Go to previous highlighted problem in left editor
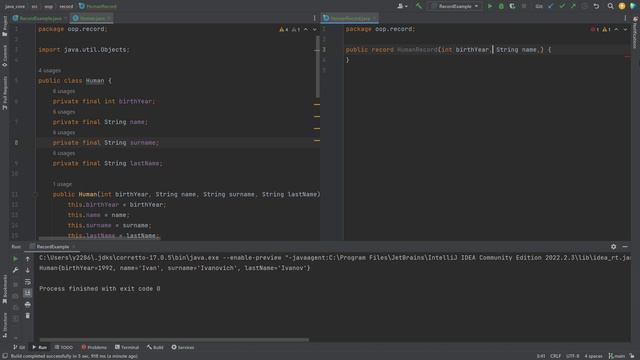Viewport: 640px width, 360px height. click(306, 29)
